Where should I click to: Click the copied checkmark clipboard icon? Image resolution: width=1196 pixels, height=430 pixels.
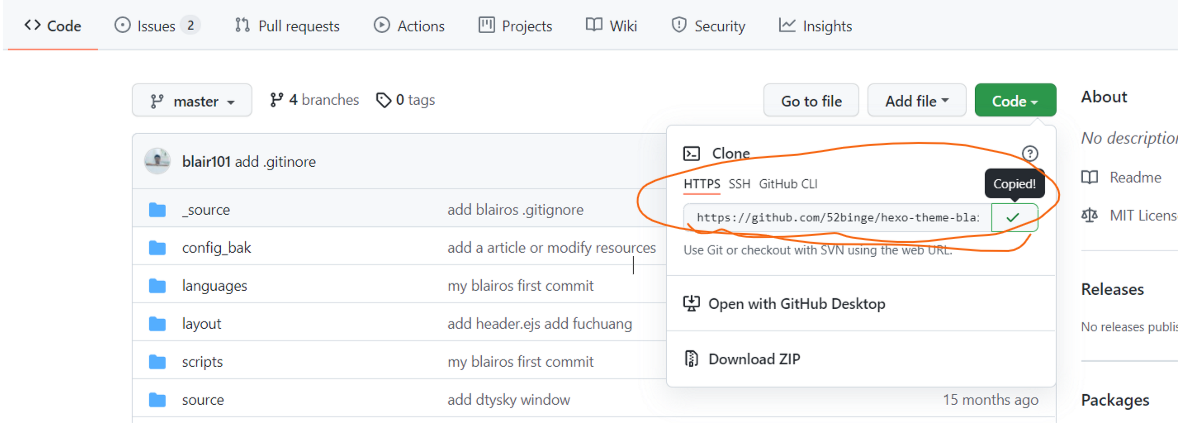click(1014, 217)
